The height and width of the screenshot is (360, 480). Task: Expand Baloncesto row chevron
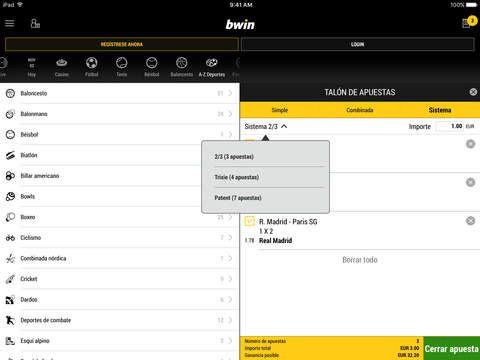(x=230, y=93)
